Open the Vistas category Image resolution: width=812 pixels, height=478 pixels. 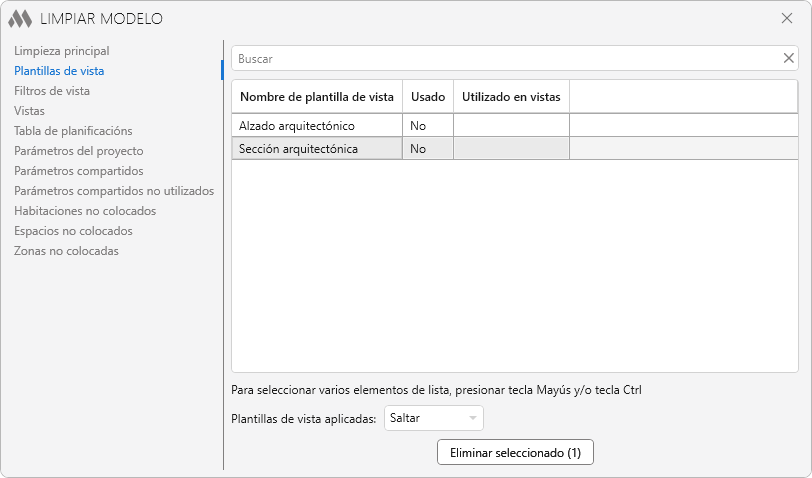pos(29,110)
